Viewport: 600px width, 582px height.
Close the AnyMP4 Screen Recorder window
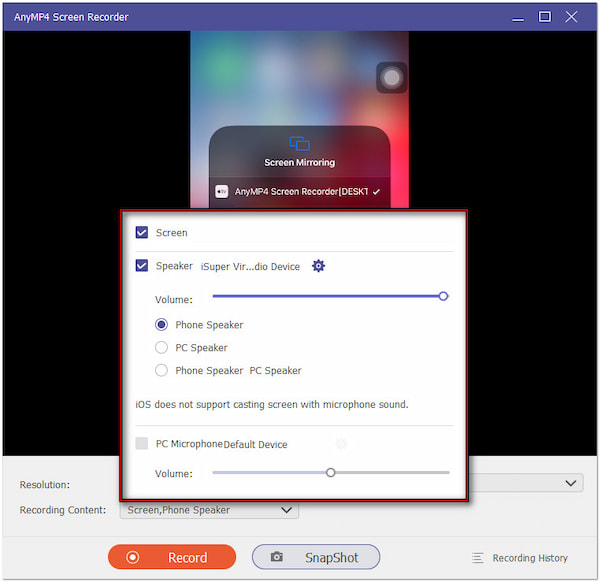pos(572,17)
